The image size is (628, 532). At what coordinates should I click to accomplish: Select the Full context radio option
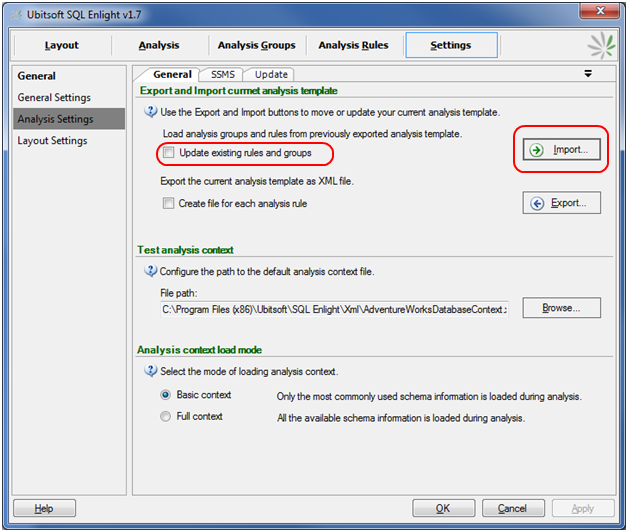(x=166, y=417)
